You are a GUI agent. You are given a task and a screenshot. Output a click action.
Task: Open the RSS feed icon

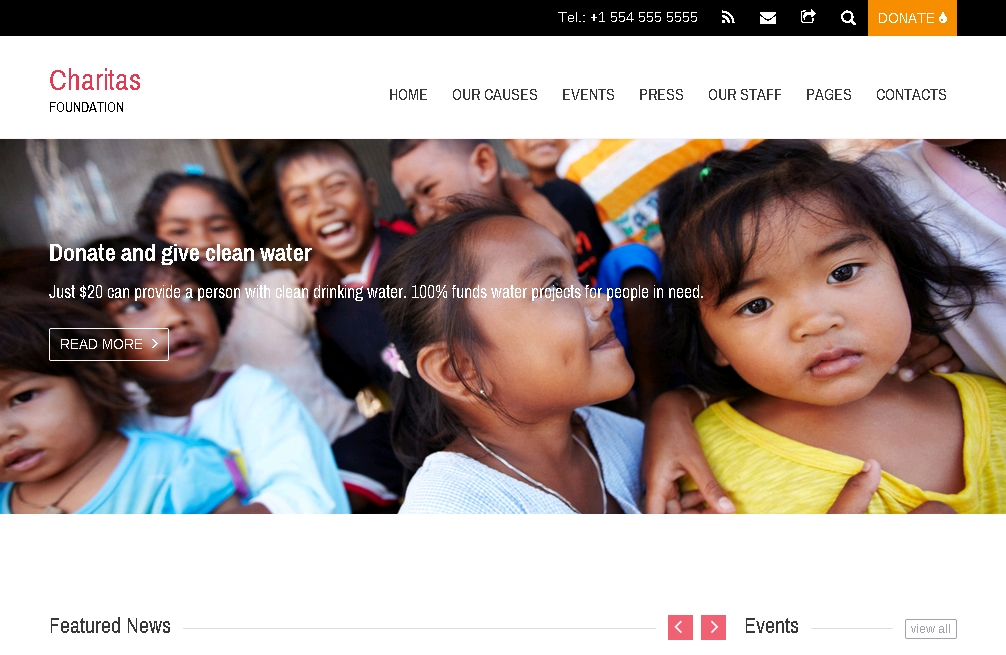pyautogui.click(x=728, y=17)
